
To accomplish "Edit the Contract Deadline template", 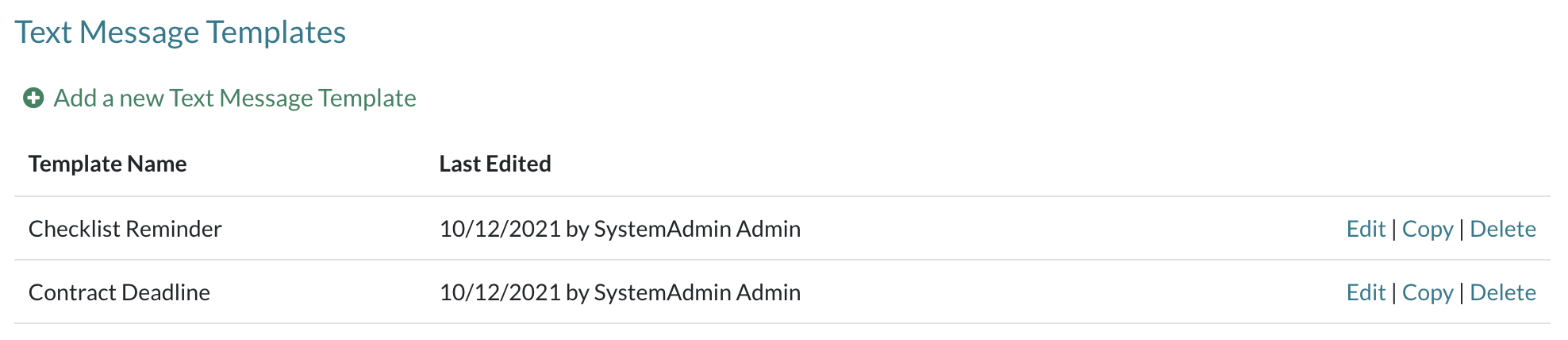I will 1366,292.
